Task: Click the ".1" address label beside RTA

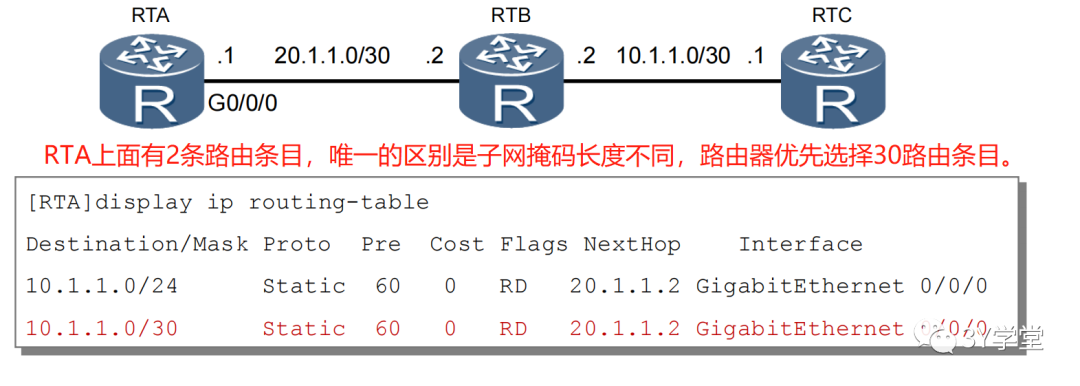Action: (x=225, y=57)
